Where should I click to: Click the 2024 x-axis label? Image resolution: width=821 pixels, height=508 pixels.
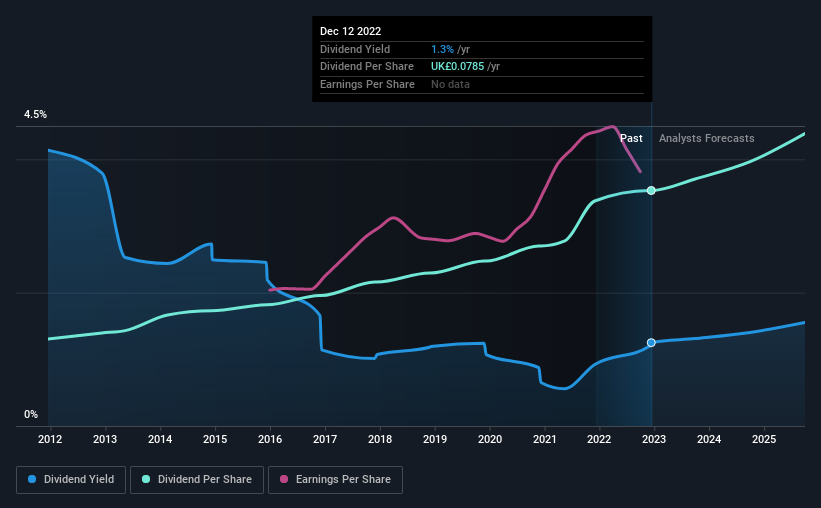tap(709, 439)
